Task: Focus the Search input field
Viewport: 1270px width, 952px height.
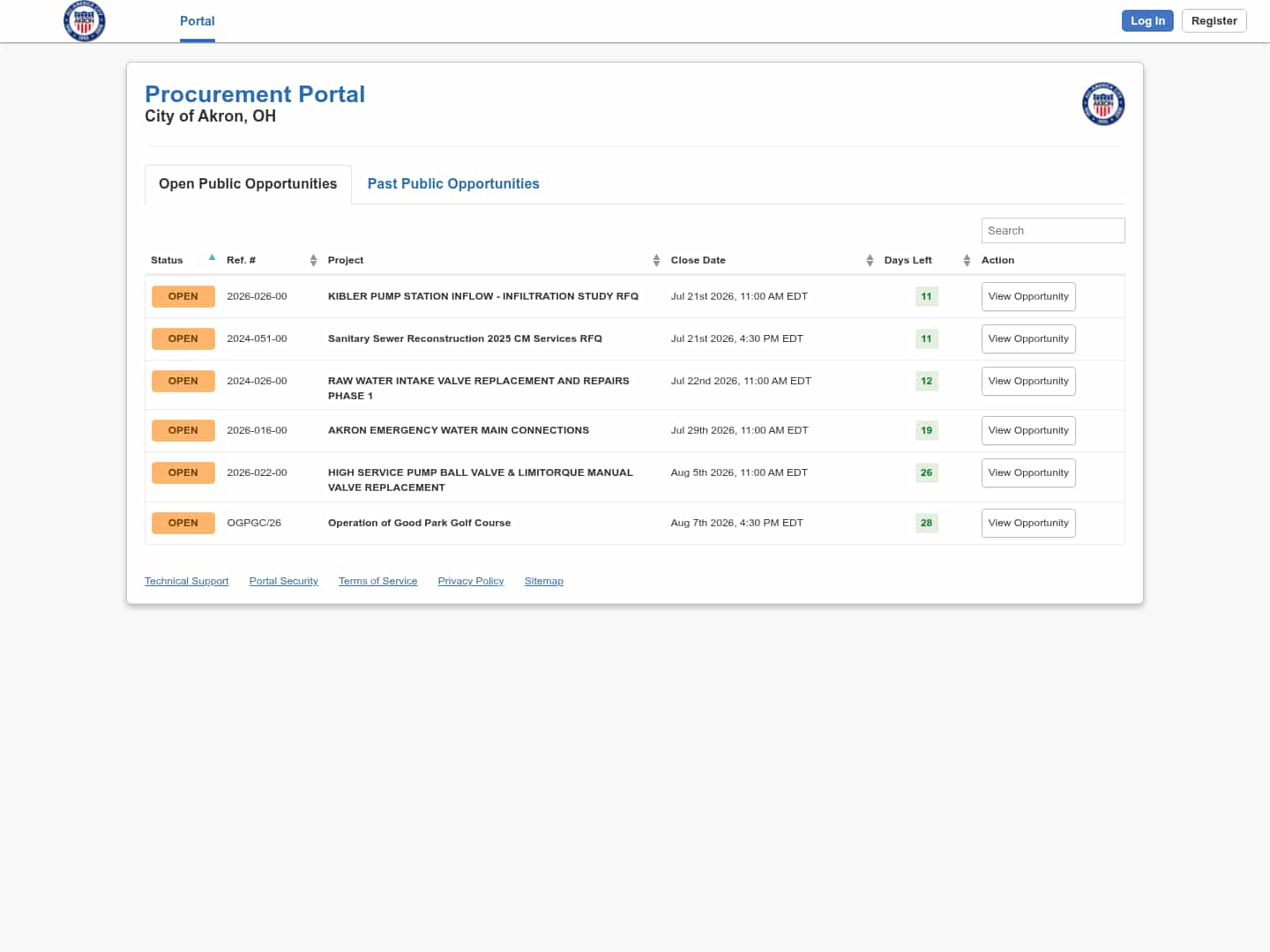Action: coord(1053,230)
